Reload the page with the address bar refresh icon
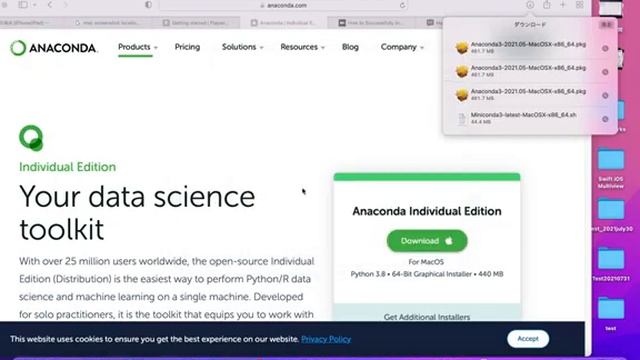 click(x=402, y=5)
